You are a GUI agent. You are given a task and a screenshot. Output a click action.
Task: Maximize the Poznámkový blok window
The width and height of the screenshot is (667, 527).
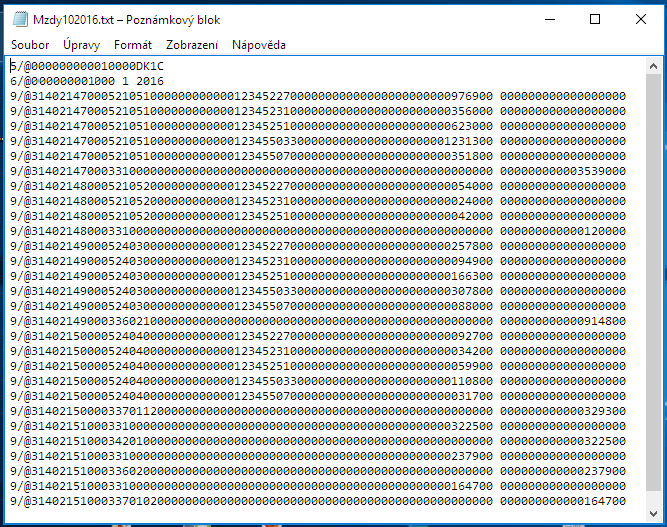[595, 20]
